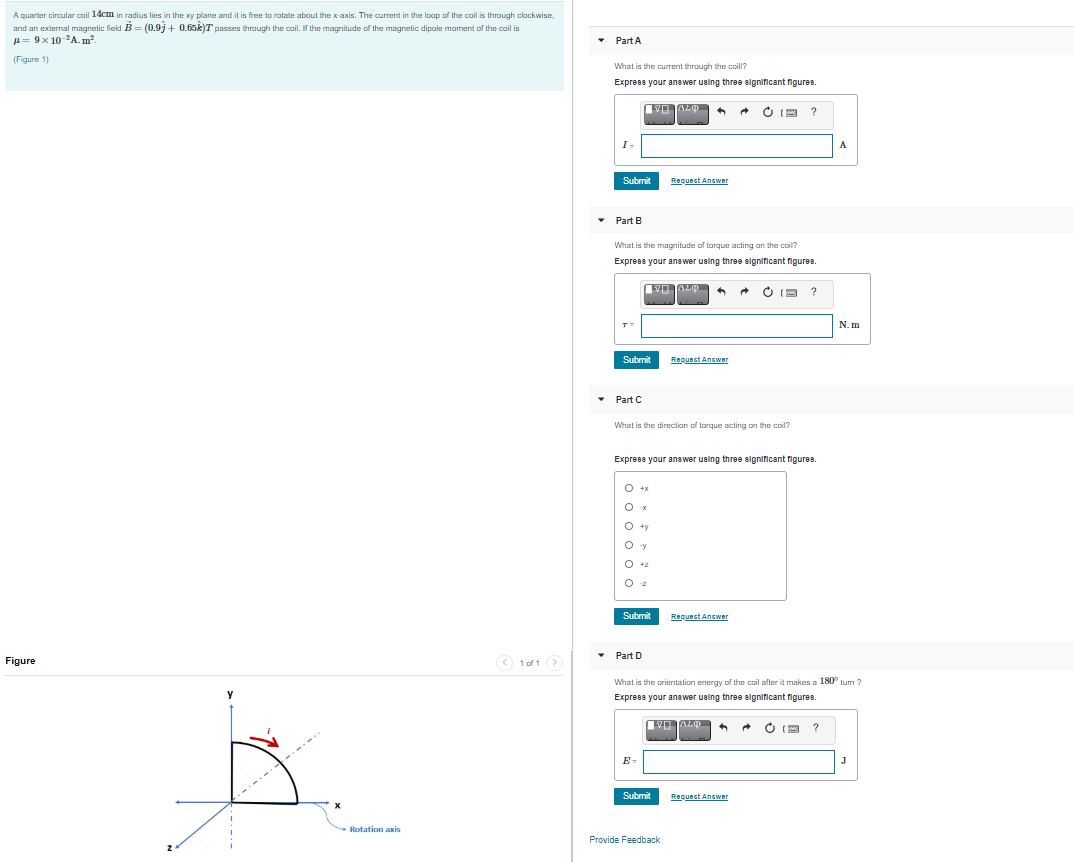Open Greek symbols palette in Part D

695,729
